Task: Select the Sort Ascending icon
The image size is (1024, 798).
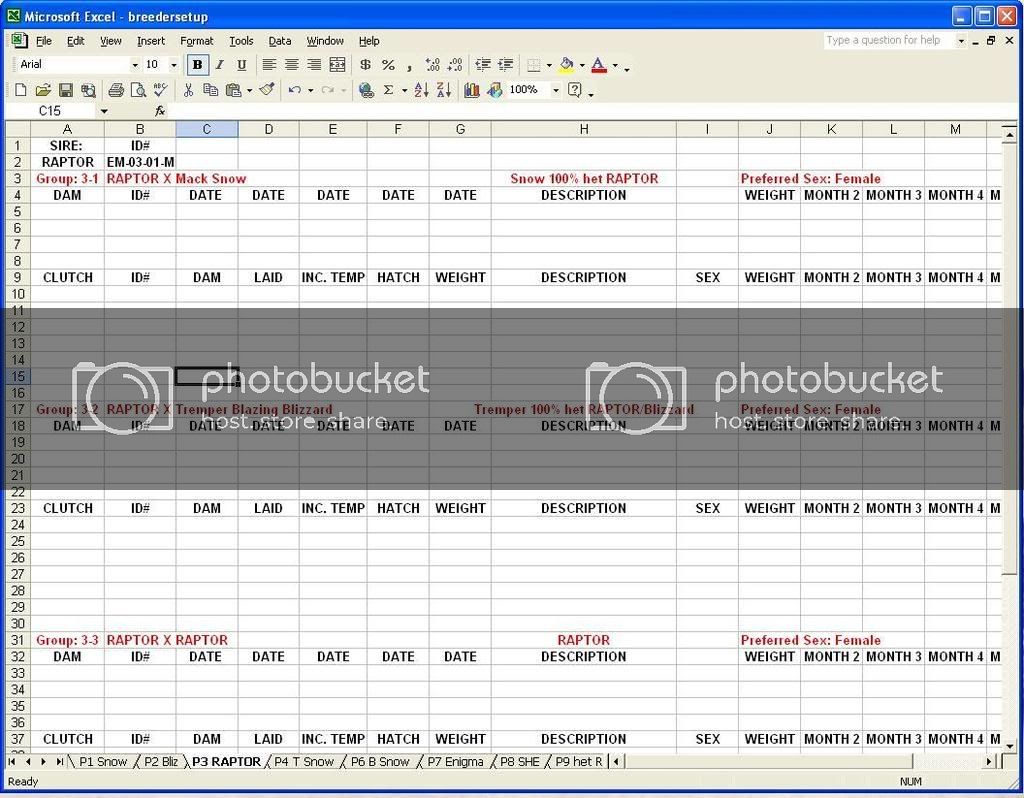Action: [422, 90]
